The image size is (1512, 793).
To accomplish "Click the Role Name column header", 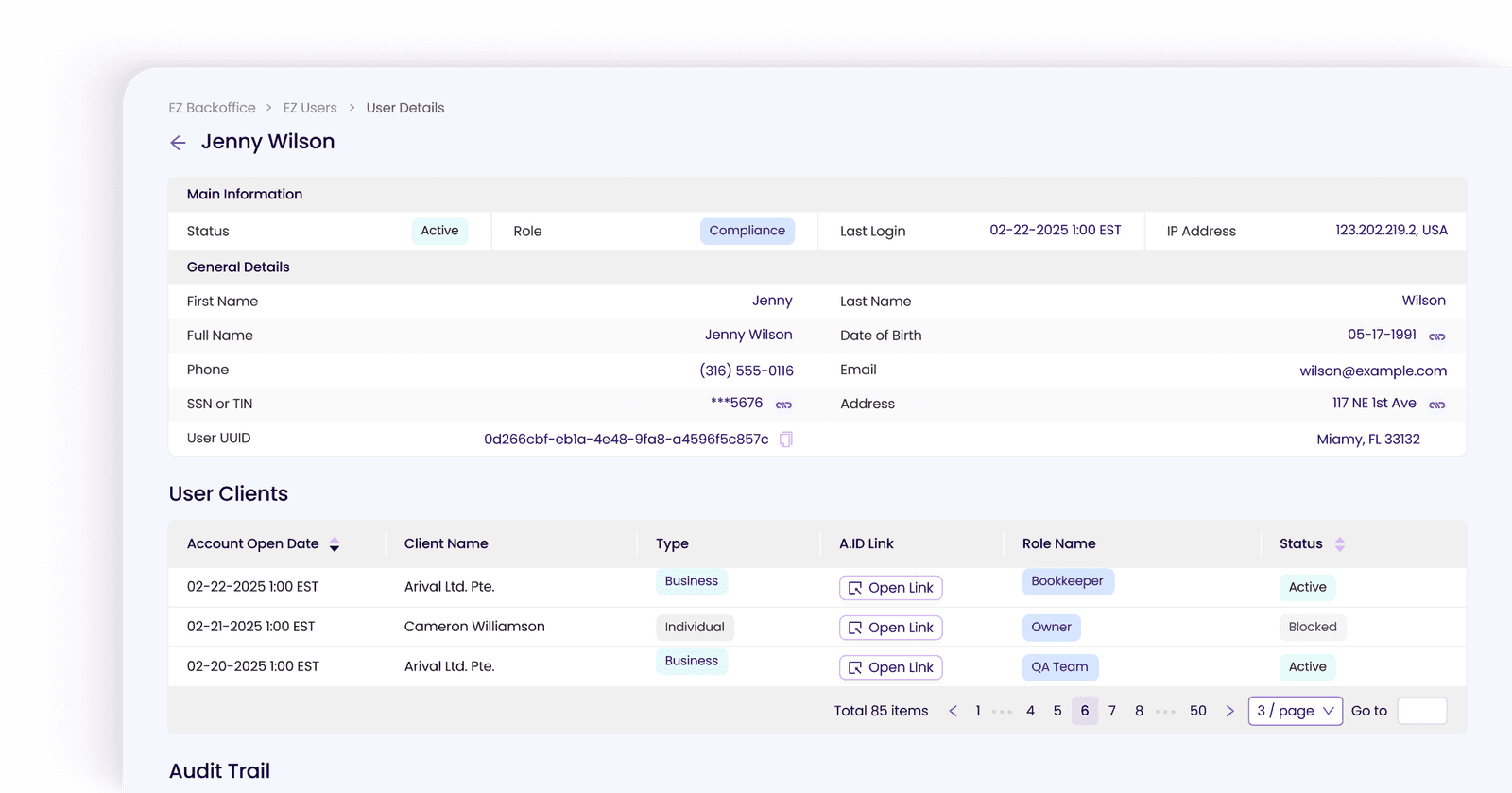I will pos(1058,544).
